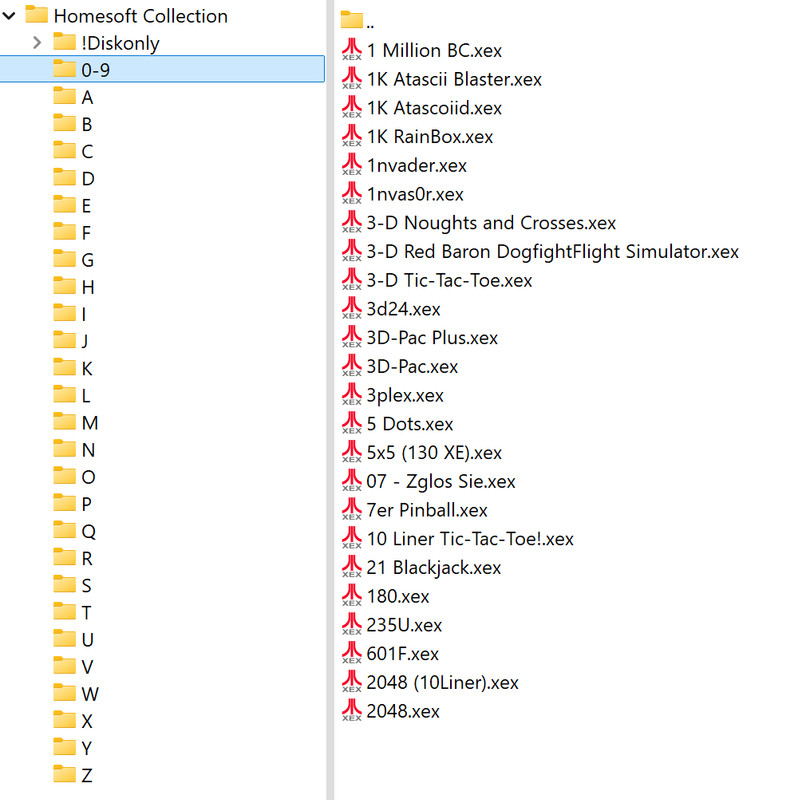This screenshot has width=790, height=800.
Task: Select the file name '1K Atascii Blaster.xex'
Action: 454,79
